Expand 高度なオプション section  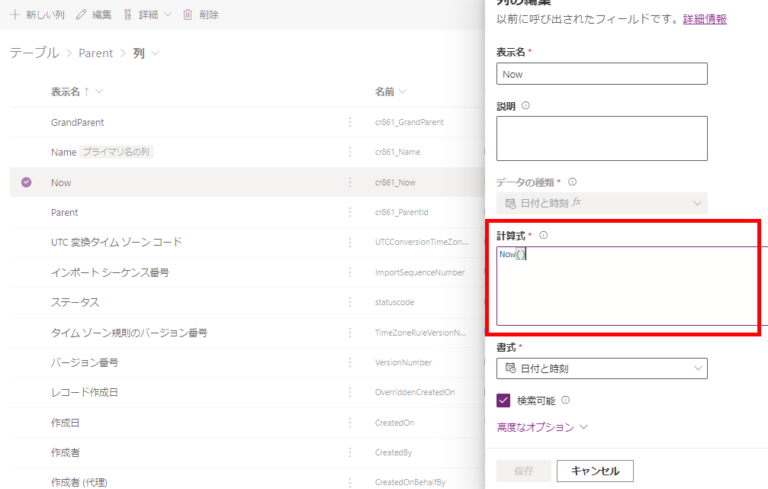(x=541, y=427)
